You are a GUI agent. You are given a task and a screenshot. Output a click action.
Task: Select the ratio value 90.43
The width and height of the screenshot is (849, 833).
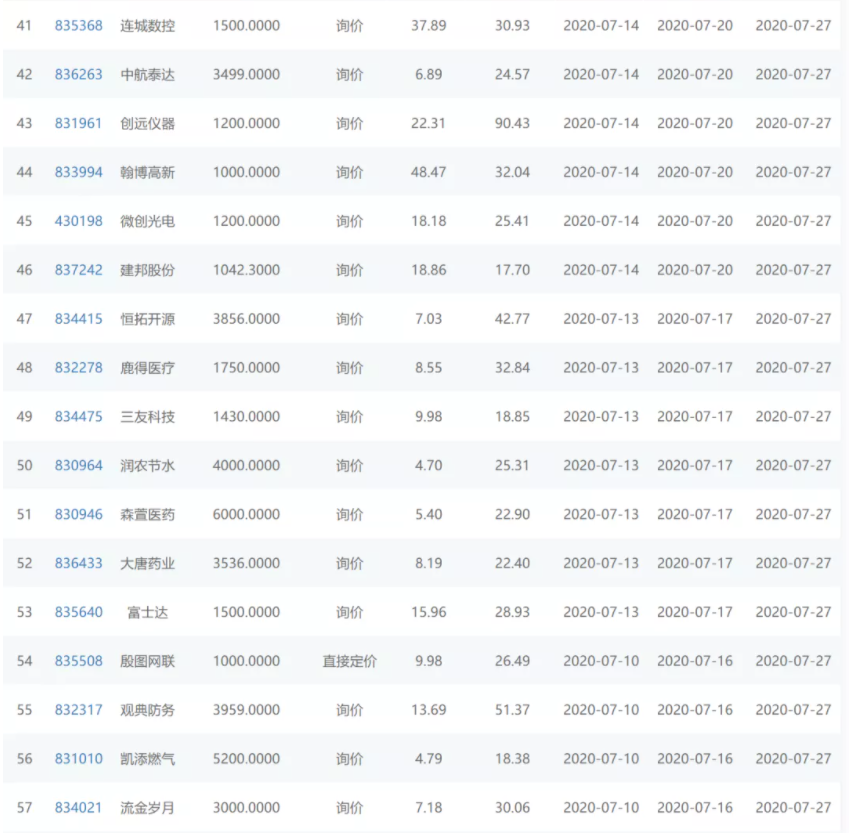(x=512, y=123)
